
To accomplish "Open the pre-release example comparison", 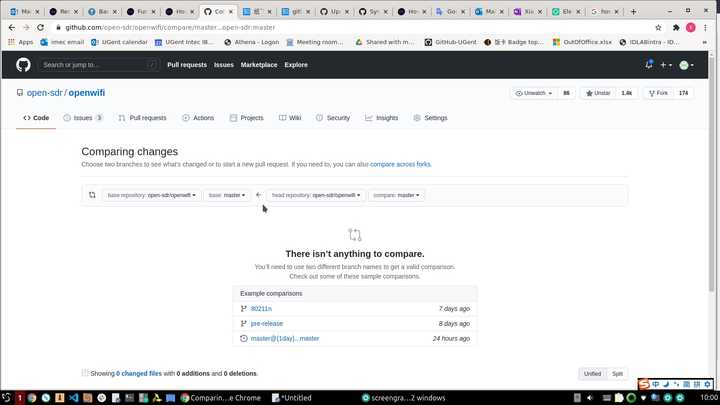I will click(267, 324).
